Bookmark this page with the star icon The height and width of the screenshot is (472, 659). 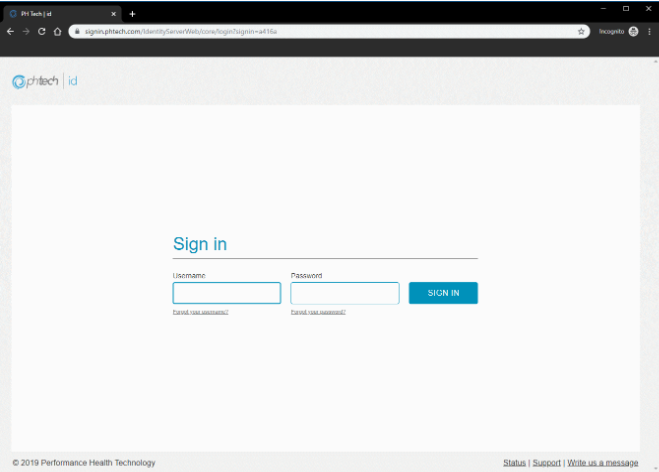[581, 31]
